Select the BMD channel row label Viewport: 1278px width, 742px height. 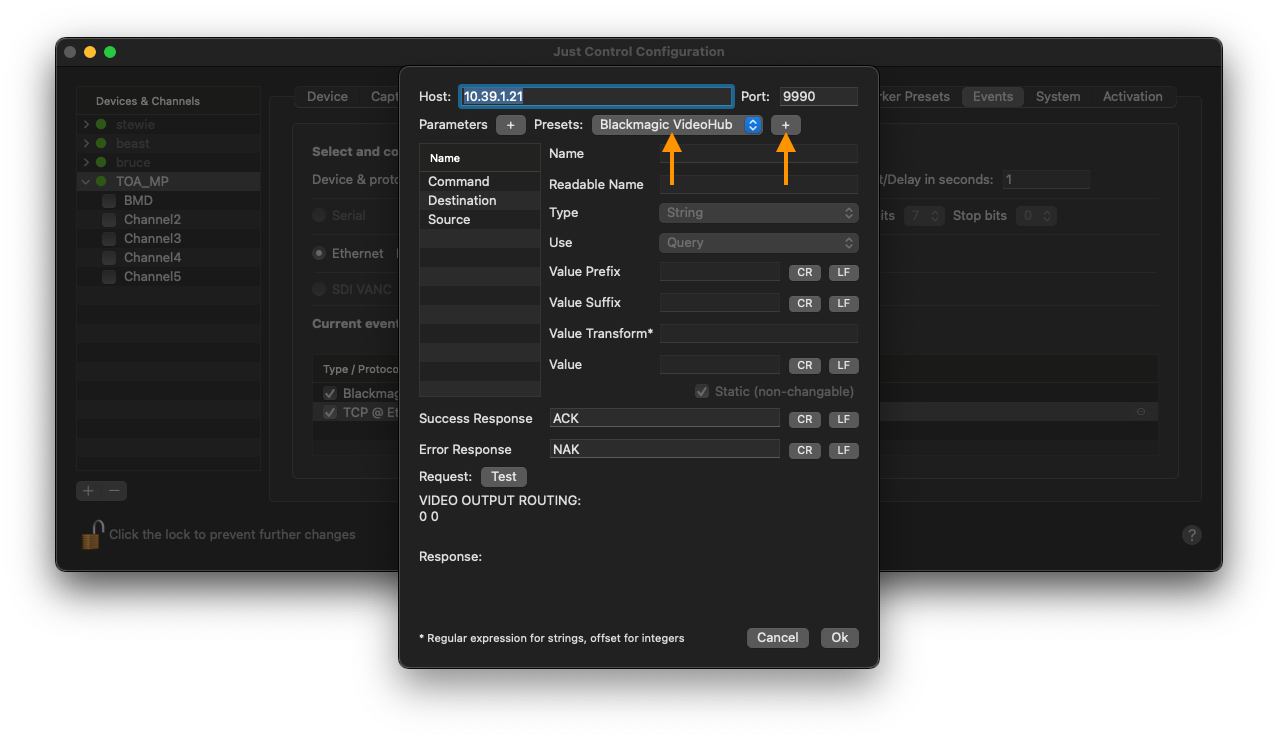pyautogui.click(x=138, y=201)
